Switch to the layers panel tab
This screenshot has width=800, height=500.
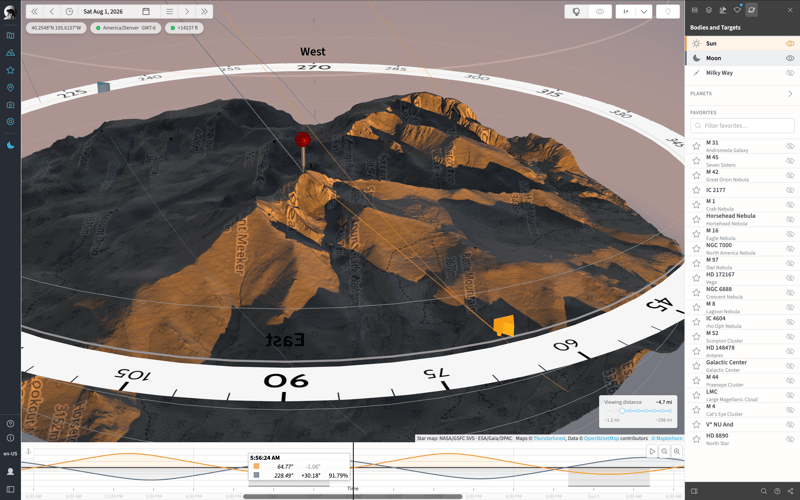709,10
